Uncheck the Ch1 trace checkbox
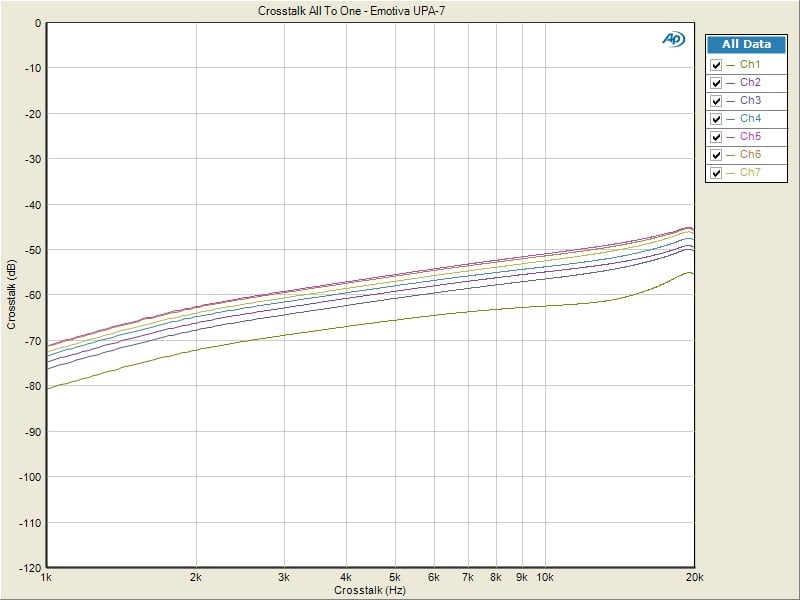Viewport: 800px width, 600px height. click(x=716, y=65)
